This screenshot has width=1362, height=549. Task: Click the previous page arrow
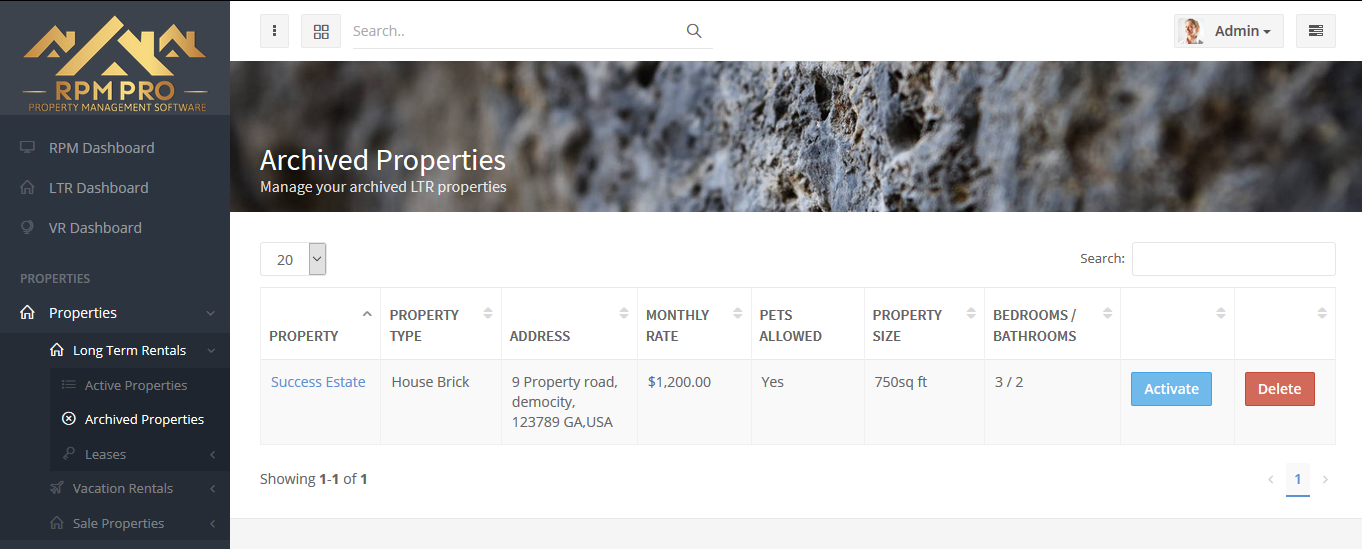click(x=1271, y=479)
